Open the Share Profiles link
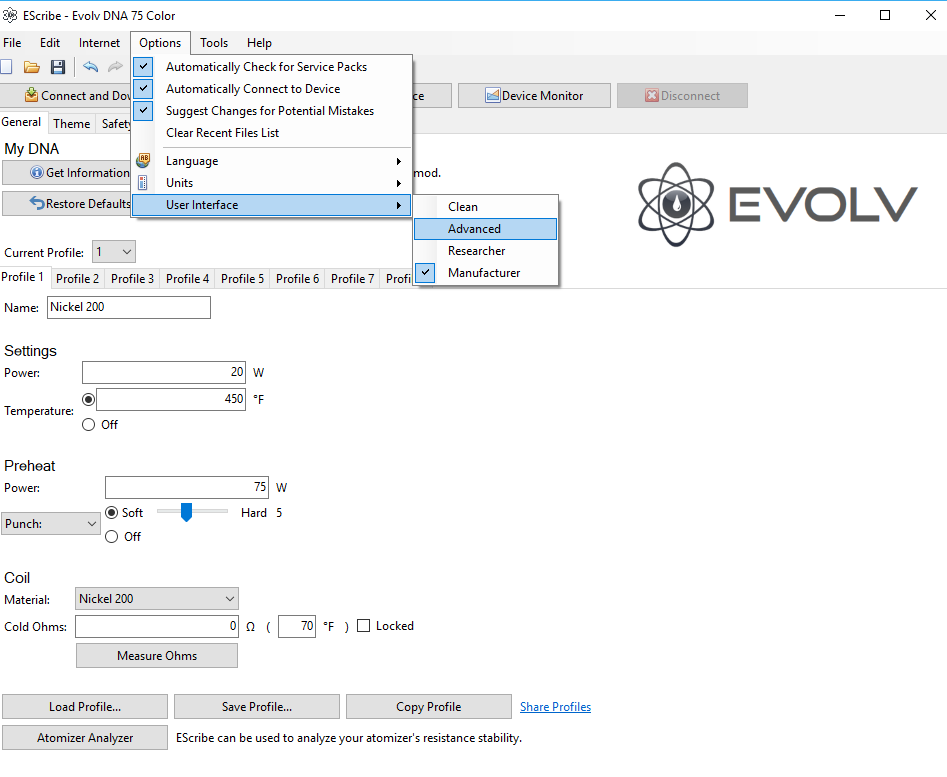This screenshot has height=777, width=947. point(555,707)
